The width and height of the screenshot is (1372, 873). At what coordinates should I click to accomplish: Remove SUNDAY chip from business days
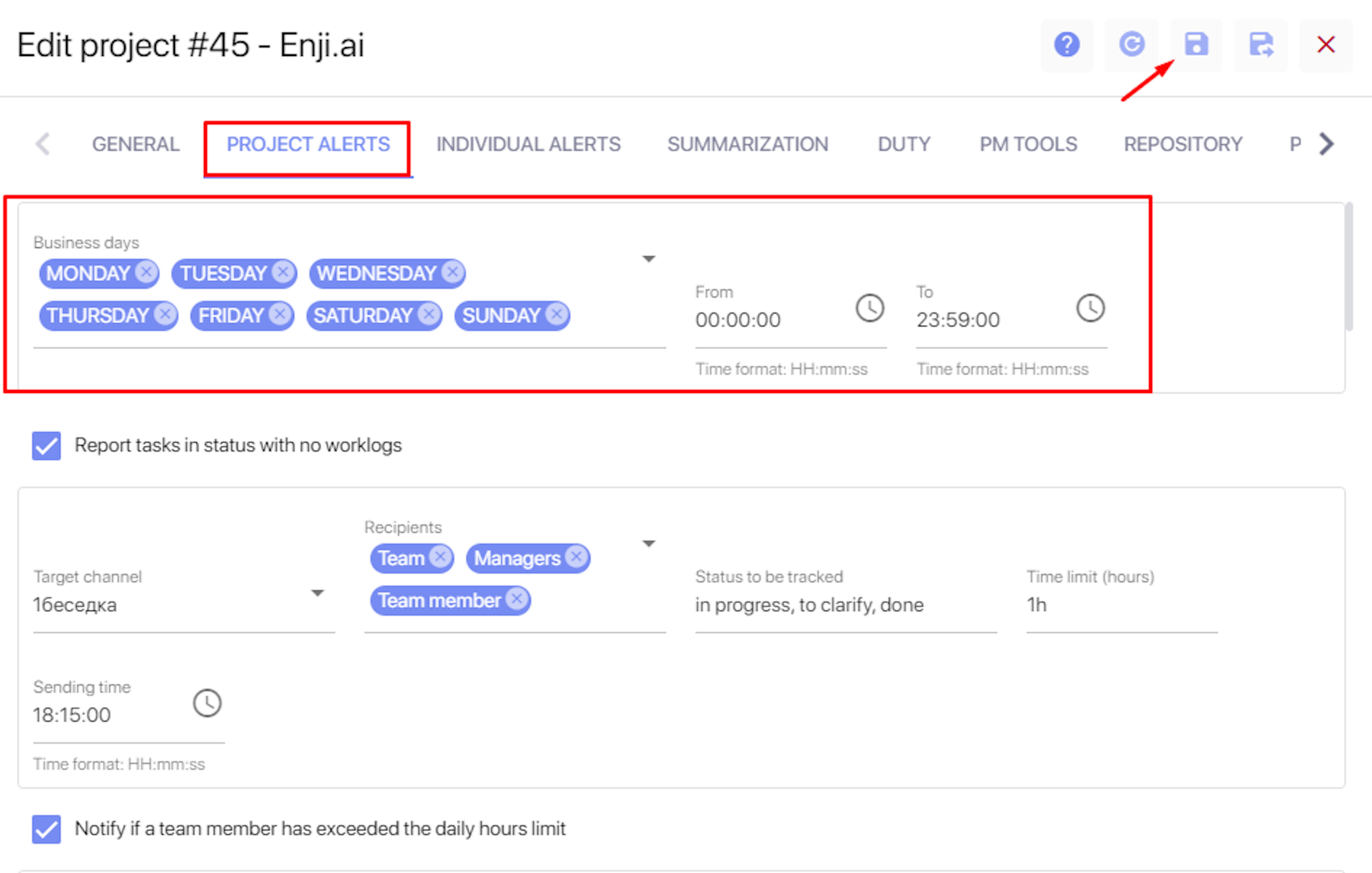[556, 314]
